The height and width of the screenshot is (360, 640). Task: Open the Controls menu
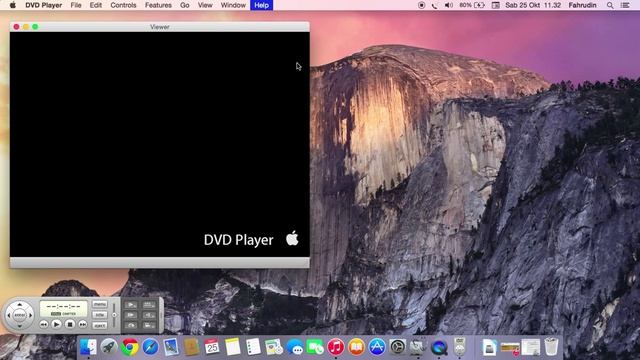click(x=123, y=5)
